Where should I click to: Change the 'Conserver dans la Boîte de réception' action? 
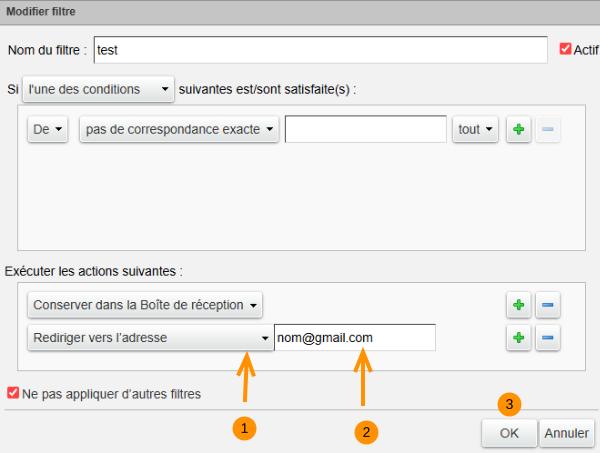146,304
